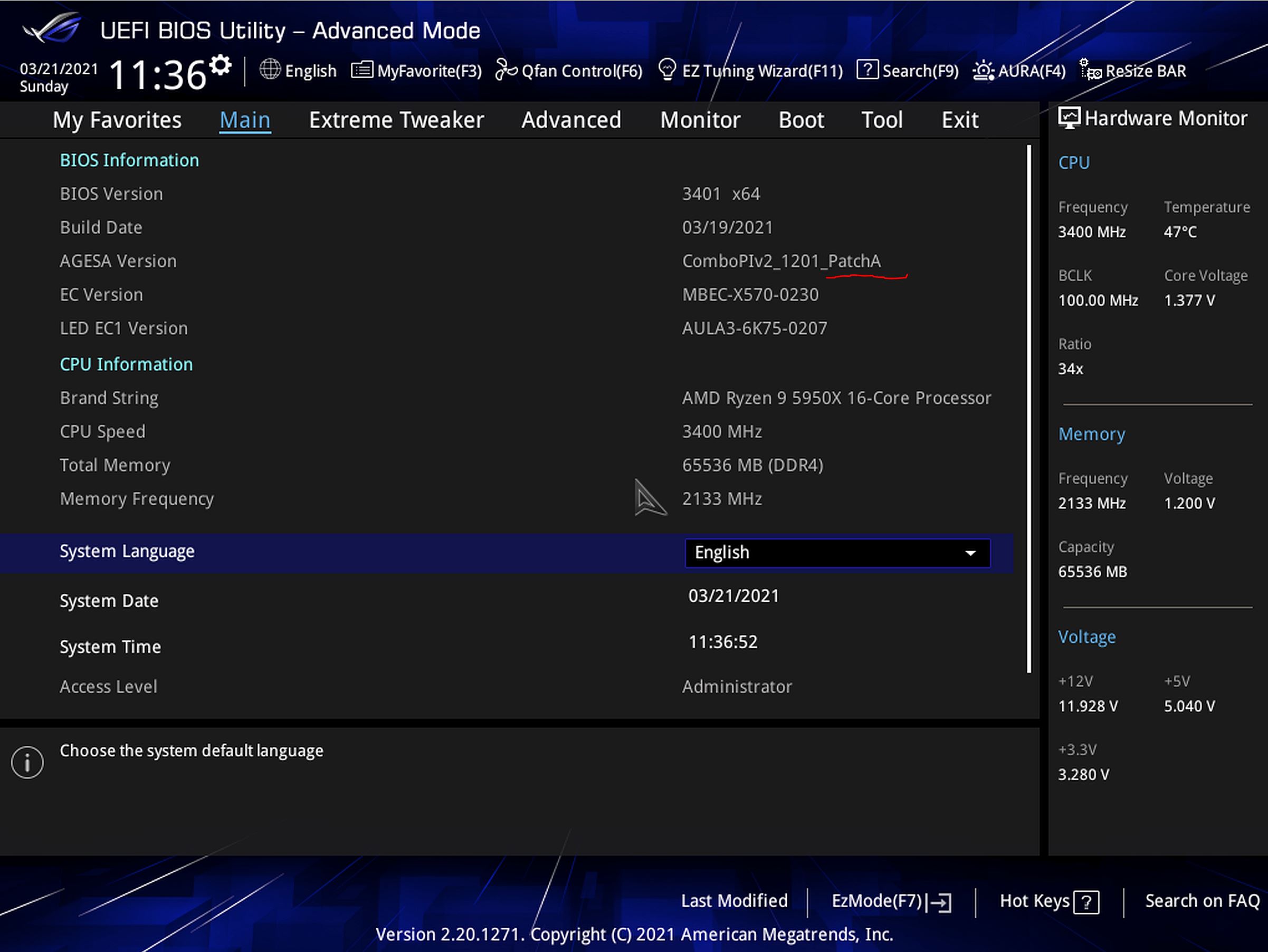Go to the Boot tab
This screenshot has height=952, width=1268.
801,120
